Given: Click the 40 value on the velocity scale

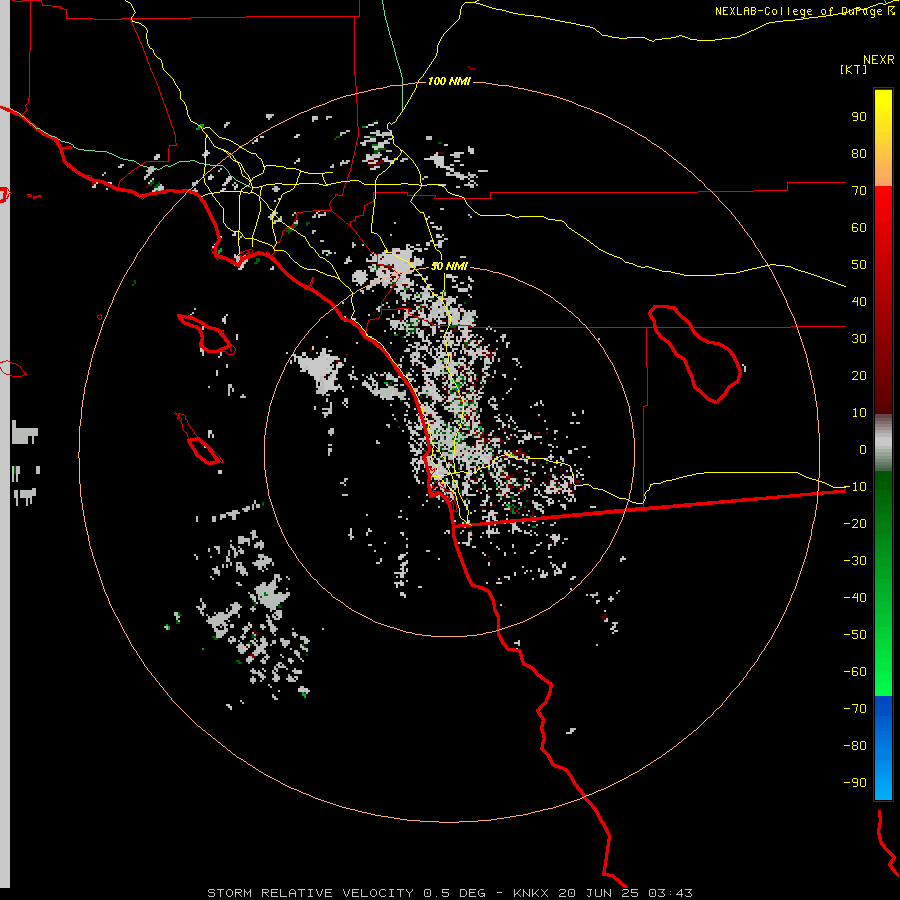Looking at the screenshot, I should [859, 302].
